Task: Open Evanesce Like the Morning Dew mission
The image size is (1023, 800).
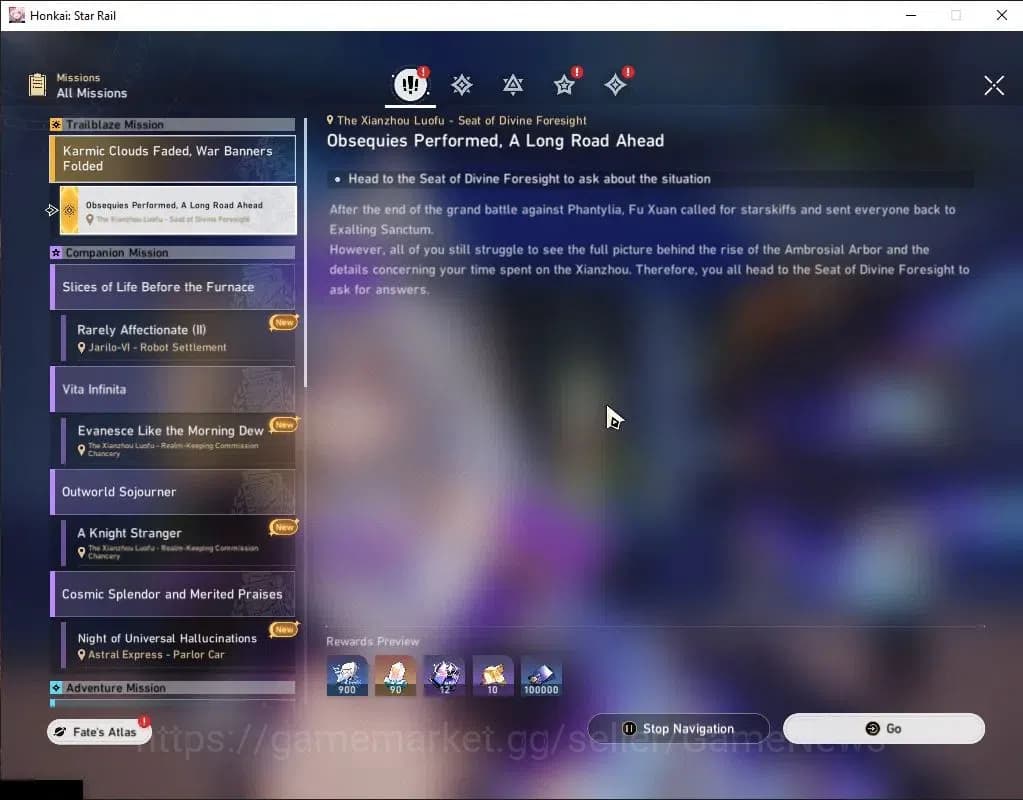Action: [178, 440]
